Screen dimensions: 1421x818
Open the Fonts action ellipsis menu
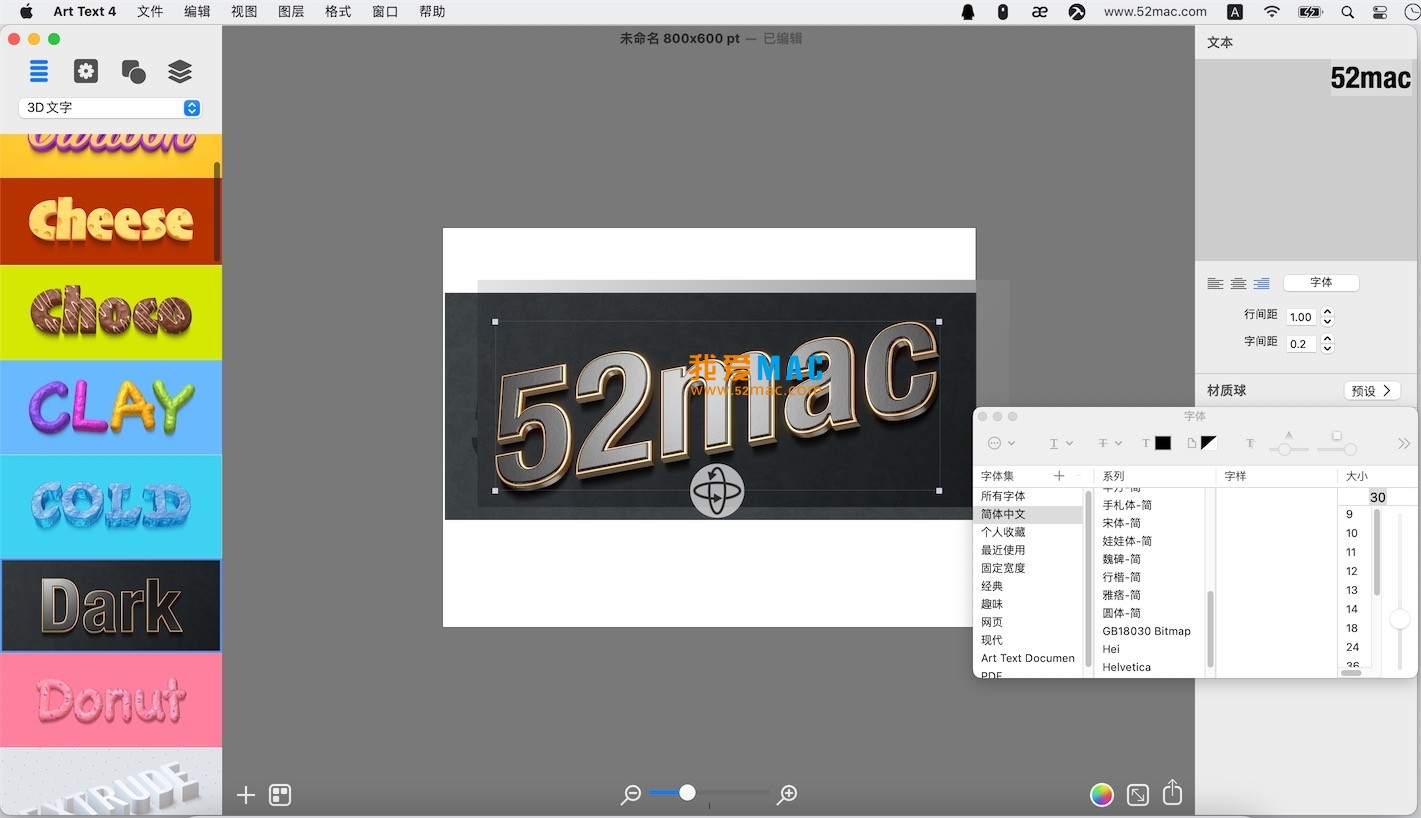(1000, 443)
